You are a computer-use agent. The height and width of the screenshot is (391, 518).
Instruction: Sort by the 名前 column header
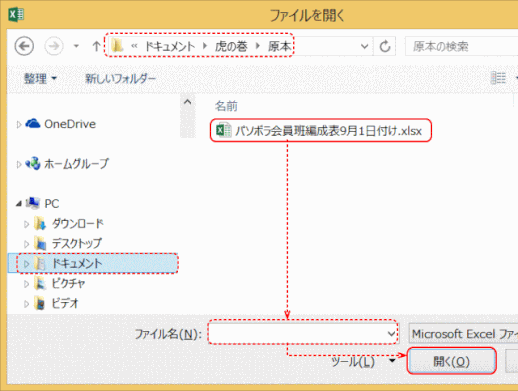pyautogui.click(x=226, y=106)
